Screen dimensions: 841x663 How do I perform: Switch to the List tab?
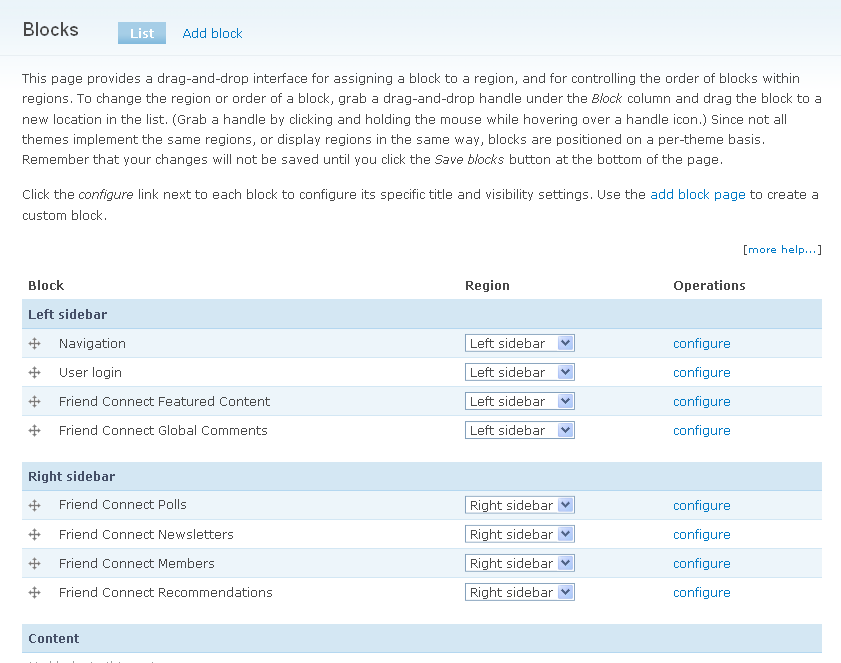click(x=141, y=33)
